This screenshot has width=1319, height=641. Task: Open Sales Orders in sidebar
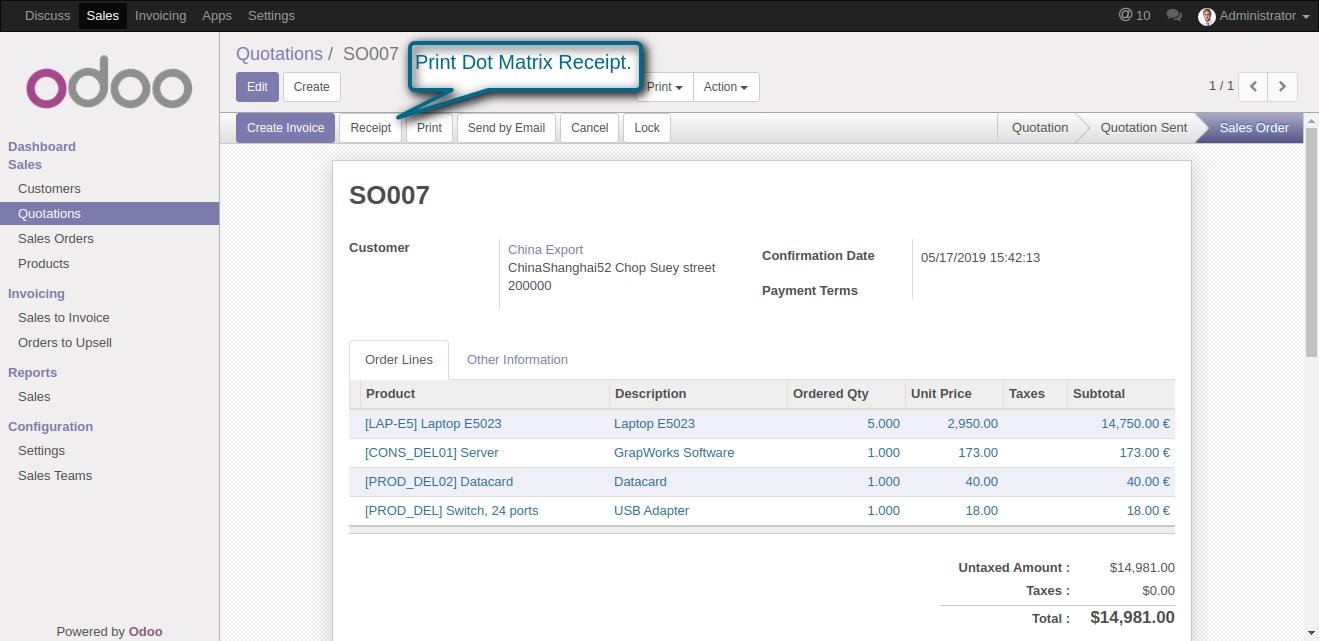pyautogui.click(x=56, y=239)
